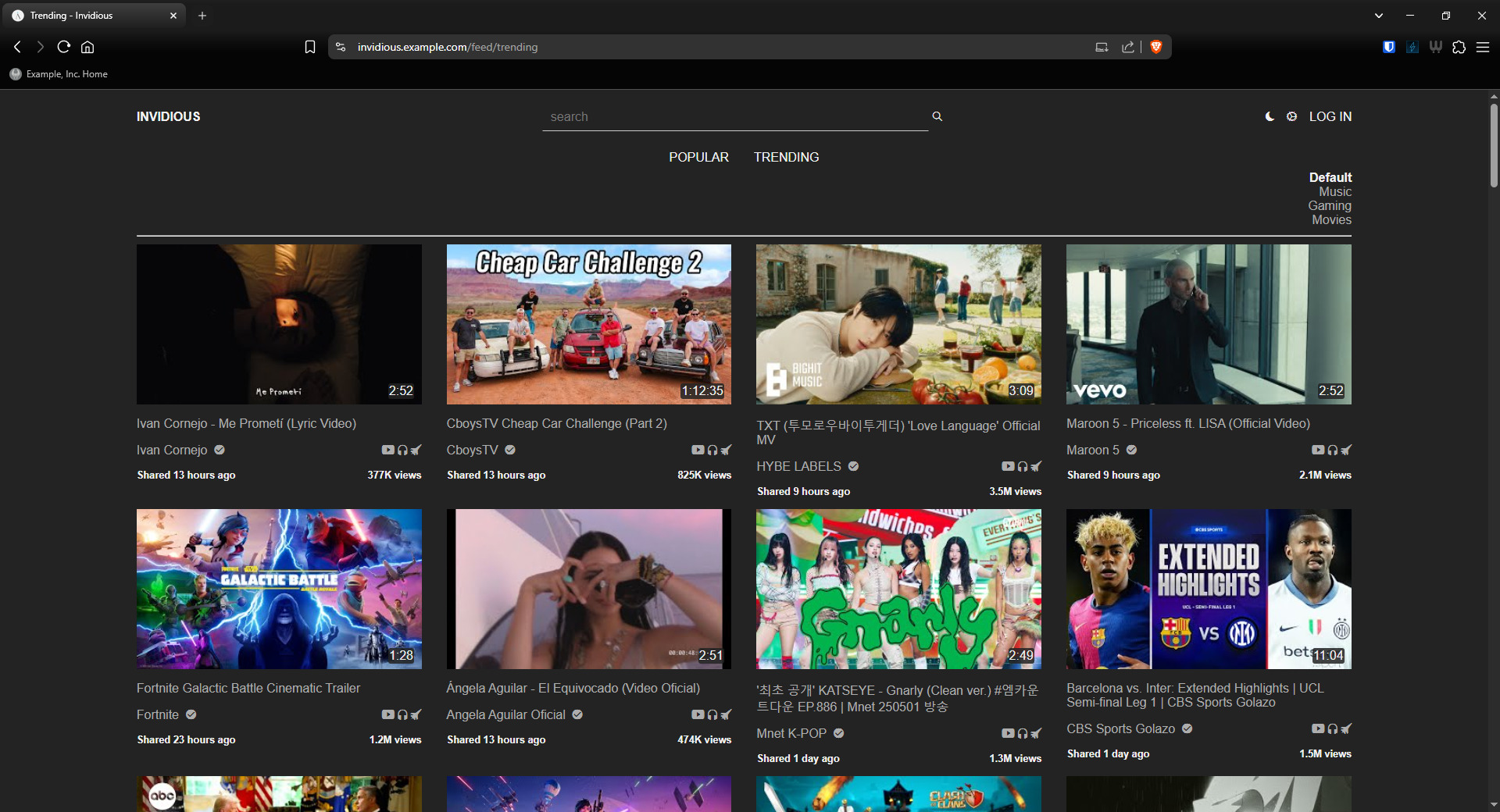Select the Music trending category
The height and width of the screenshot is (812, 1500).
pos(1335,192)
